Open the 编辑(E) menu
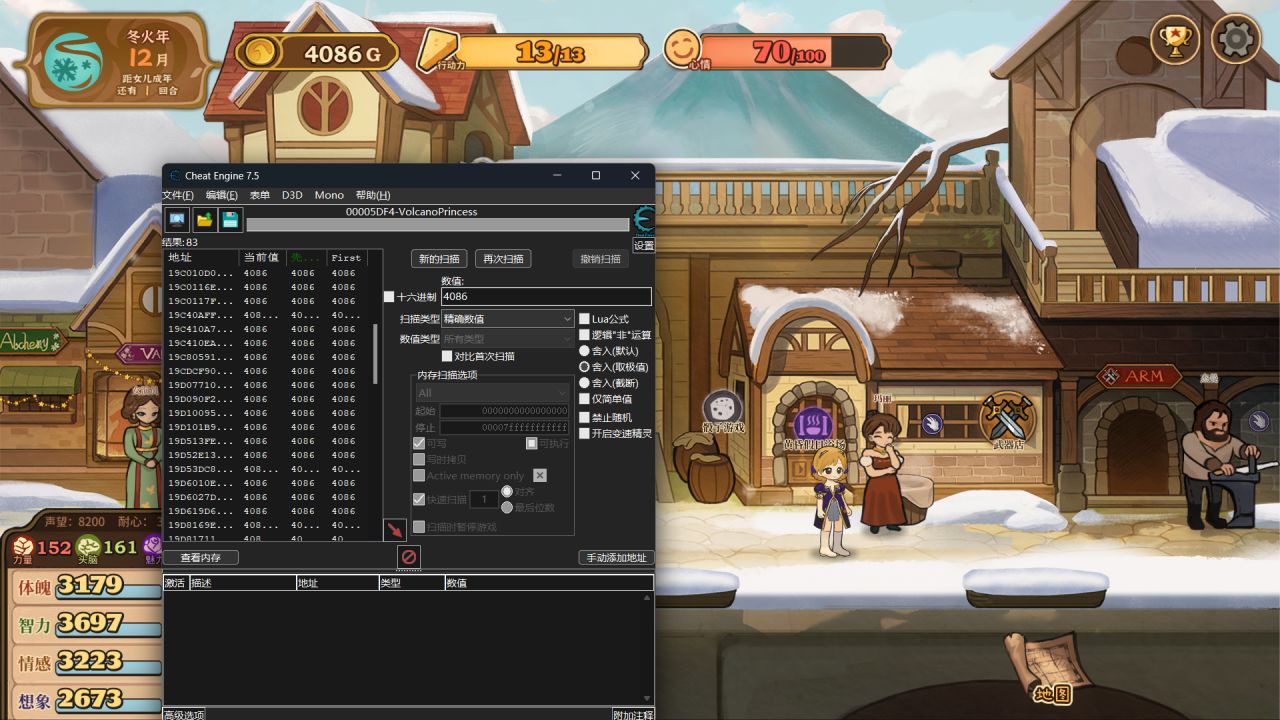This screenshot has height=720, width=1280. pyautogui.click(x=222, y=195)
